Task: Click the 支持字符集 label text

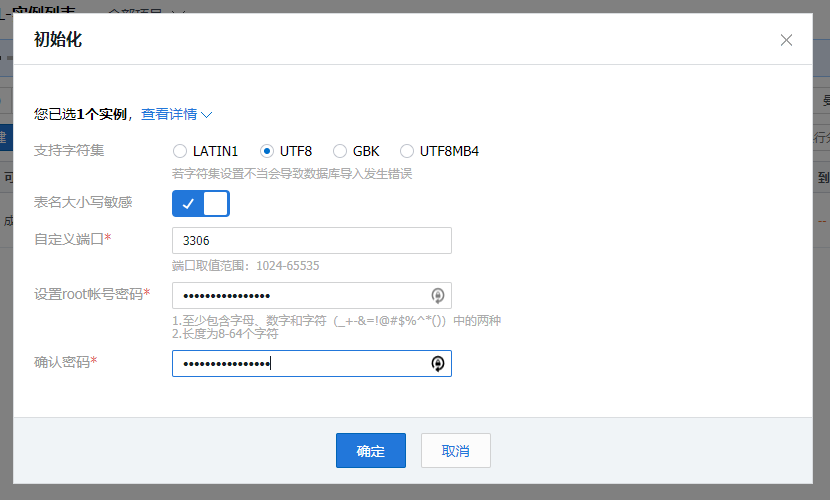Action: click(69, 151)
